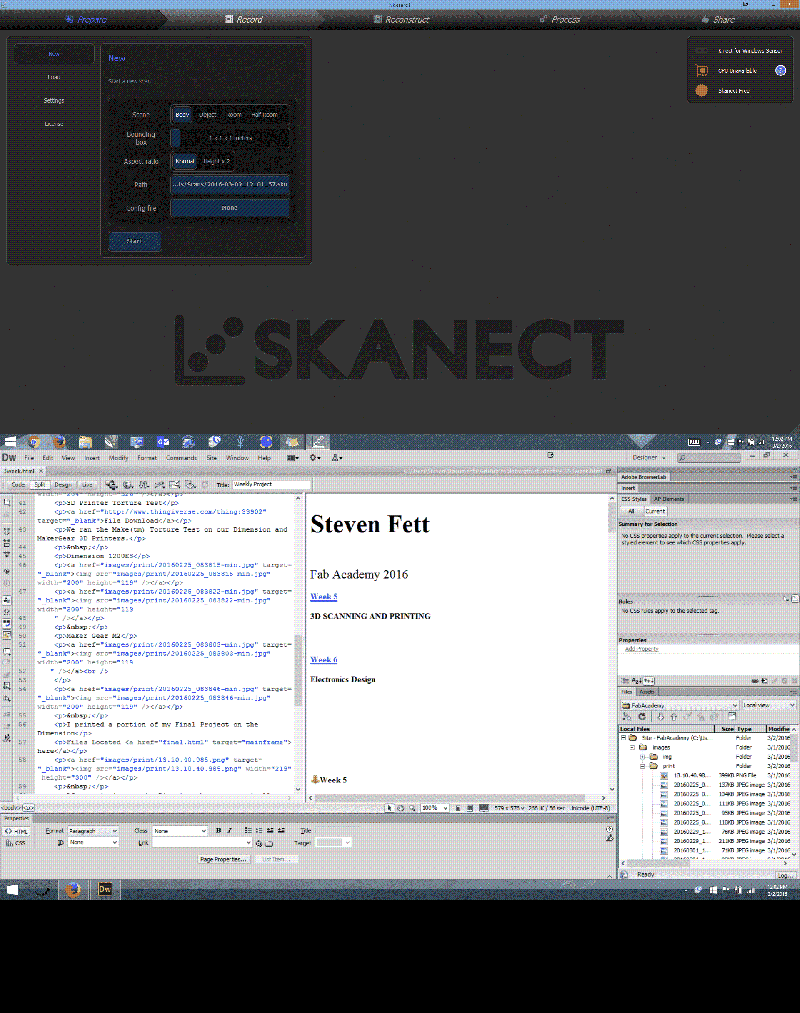The height and width of the screenshot is (1013, 800).
Task: Click the Refresh icon in Files panel
Action: pyautogui.click(x=642, y=716)
